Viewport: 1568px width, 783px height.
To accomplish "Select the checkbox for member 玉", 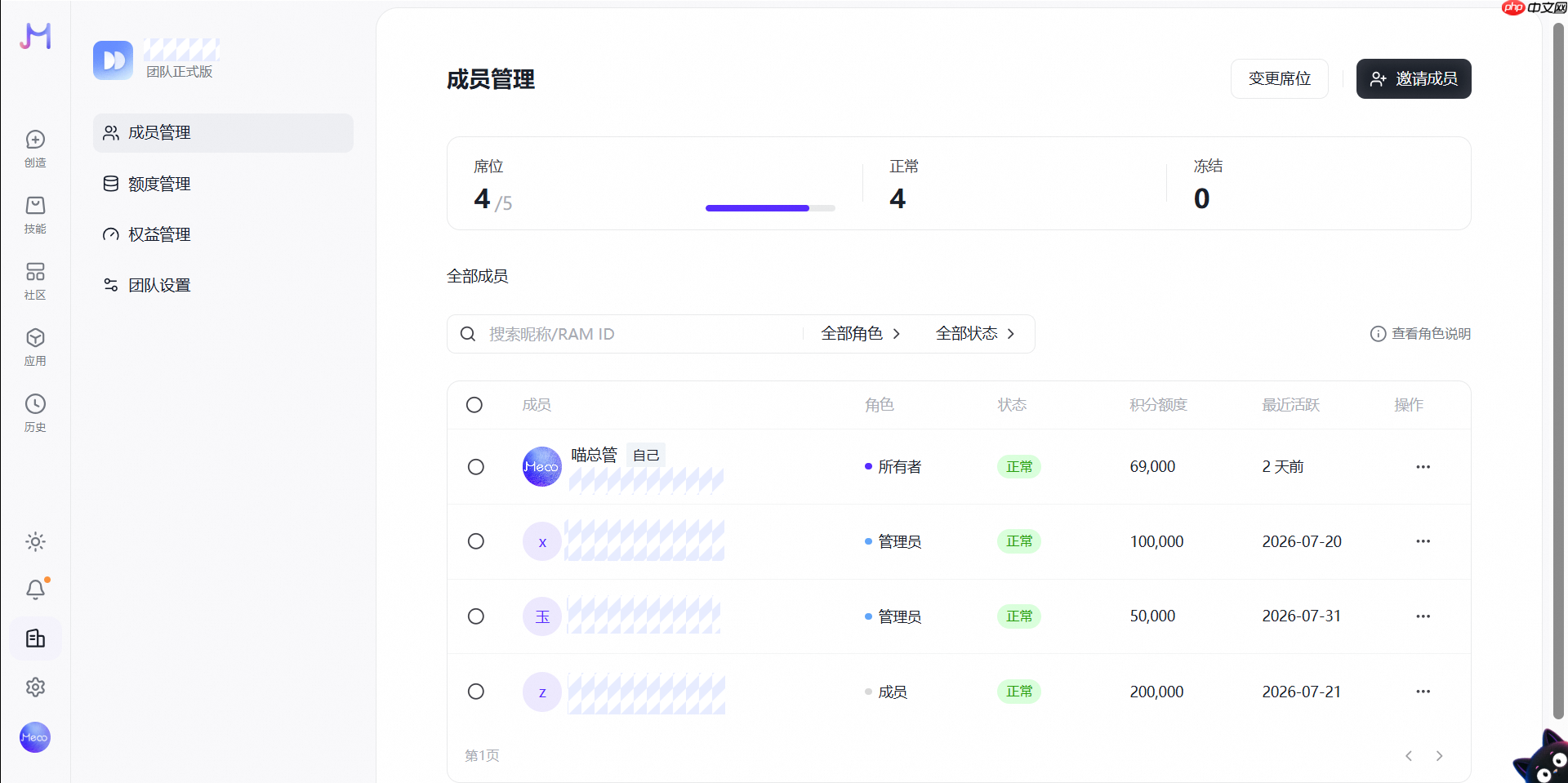I will 476,616.
